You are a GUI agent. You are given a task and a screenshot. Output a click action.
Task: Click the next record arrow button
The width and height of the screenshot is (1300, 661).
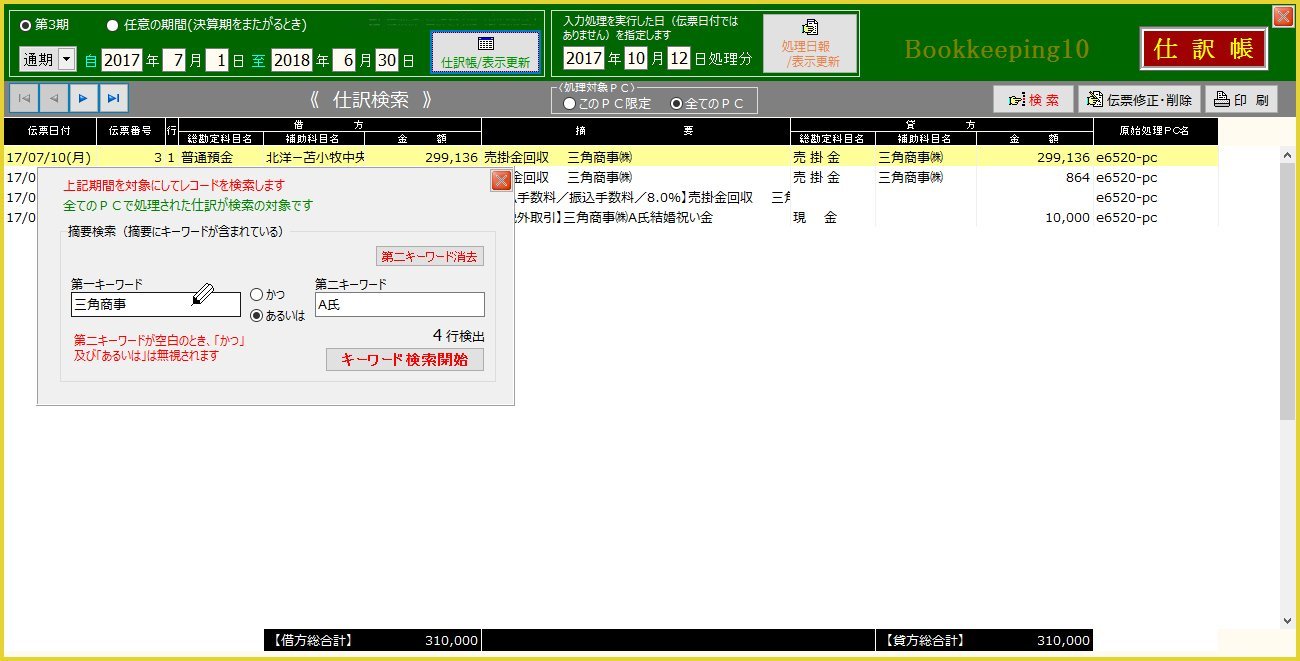pos(84,98)
